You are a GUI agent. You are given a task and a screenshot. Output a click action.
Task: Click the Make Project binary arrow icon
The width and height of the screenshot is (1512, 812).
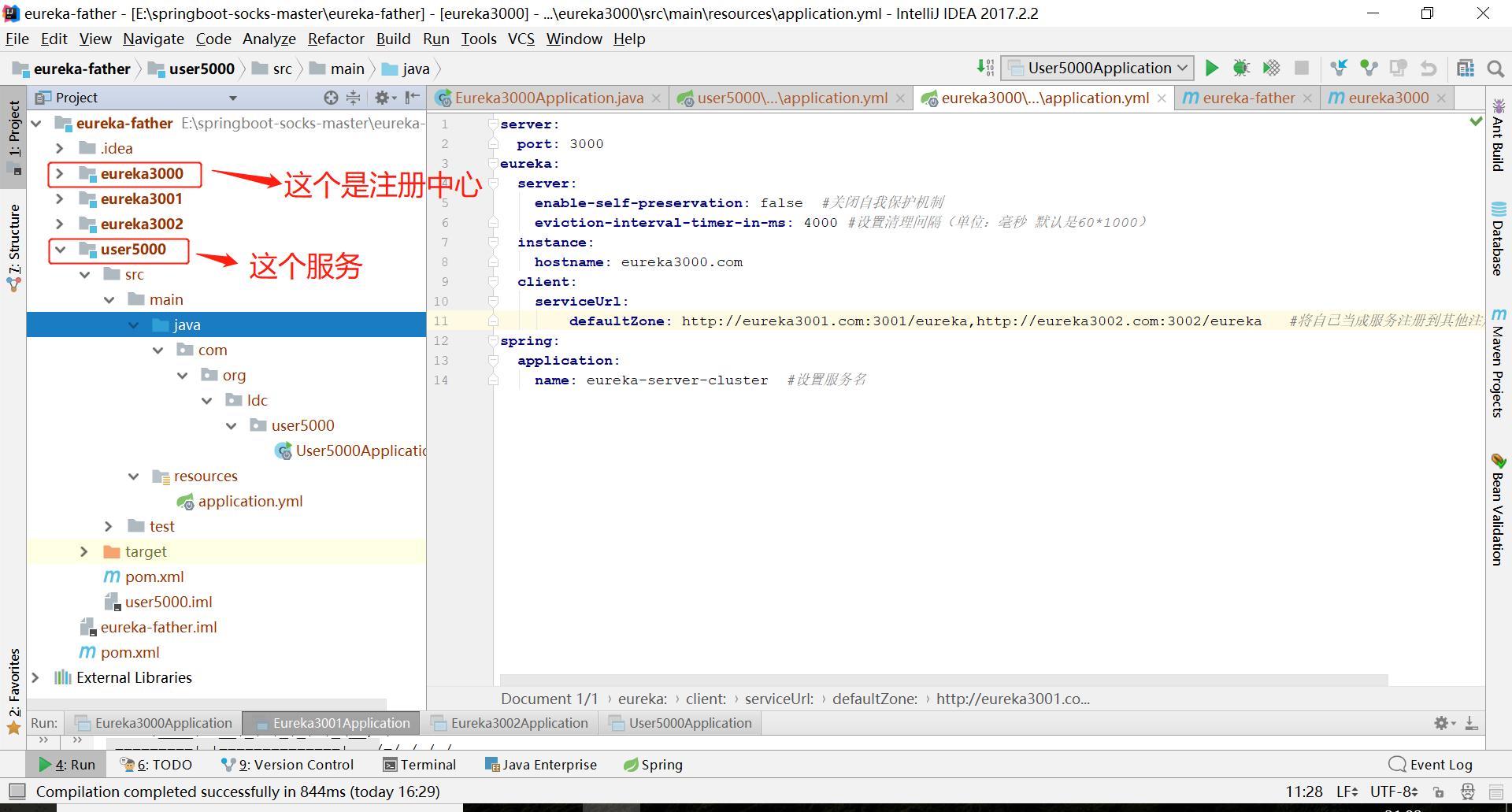coord(985,69)
